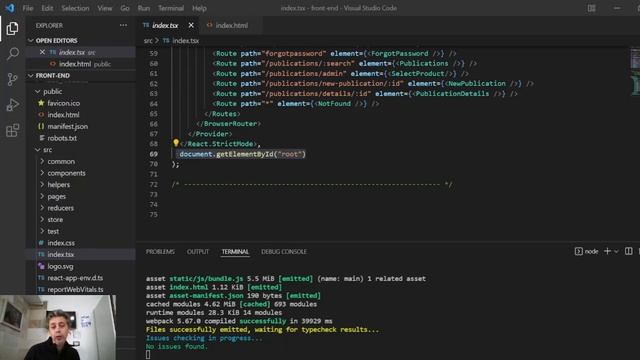Add a new terminal with plus icon
Screen dimensions: 640x360
[x=607, y=251]
